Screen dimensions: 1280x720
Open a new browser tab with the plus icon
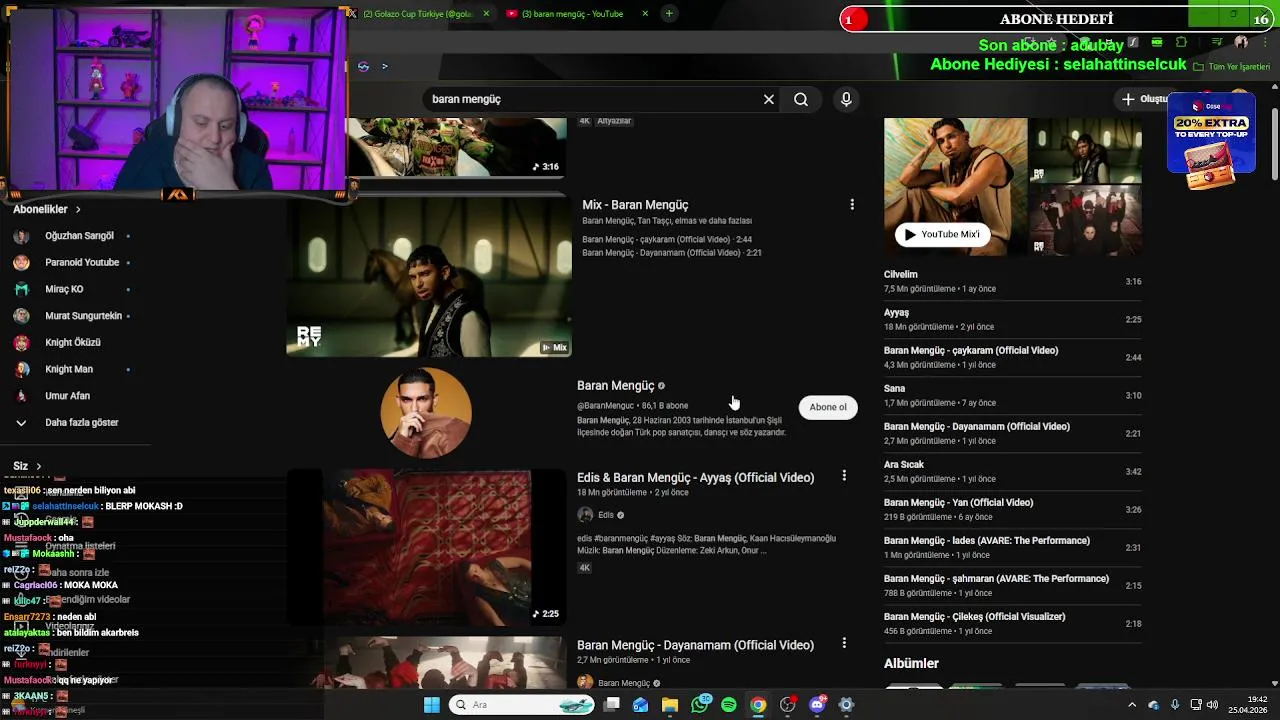[x=669, y=13]
